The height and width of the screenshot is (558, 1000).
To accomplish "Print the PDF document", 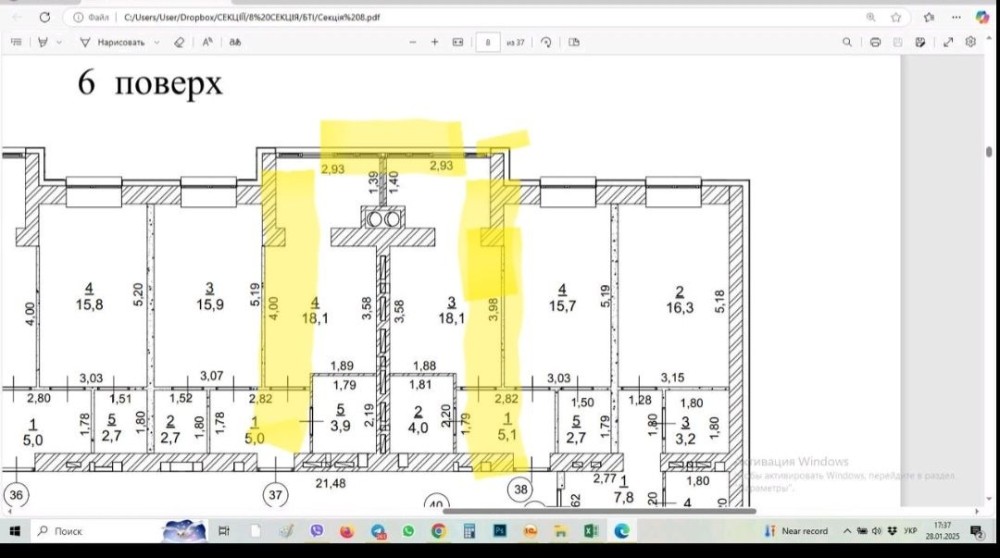I will 875,42.
